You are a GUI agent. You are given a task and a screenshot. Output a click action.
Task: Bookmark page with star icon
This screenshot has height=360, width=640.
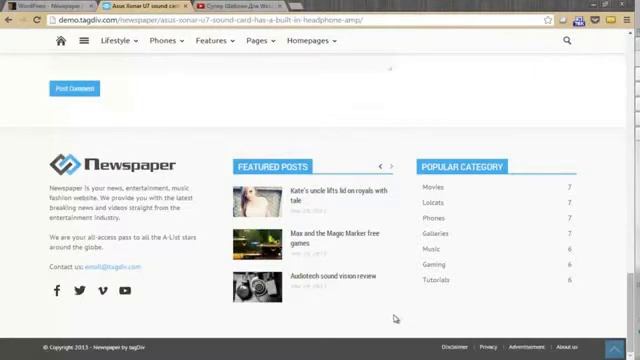click(548, 20)
